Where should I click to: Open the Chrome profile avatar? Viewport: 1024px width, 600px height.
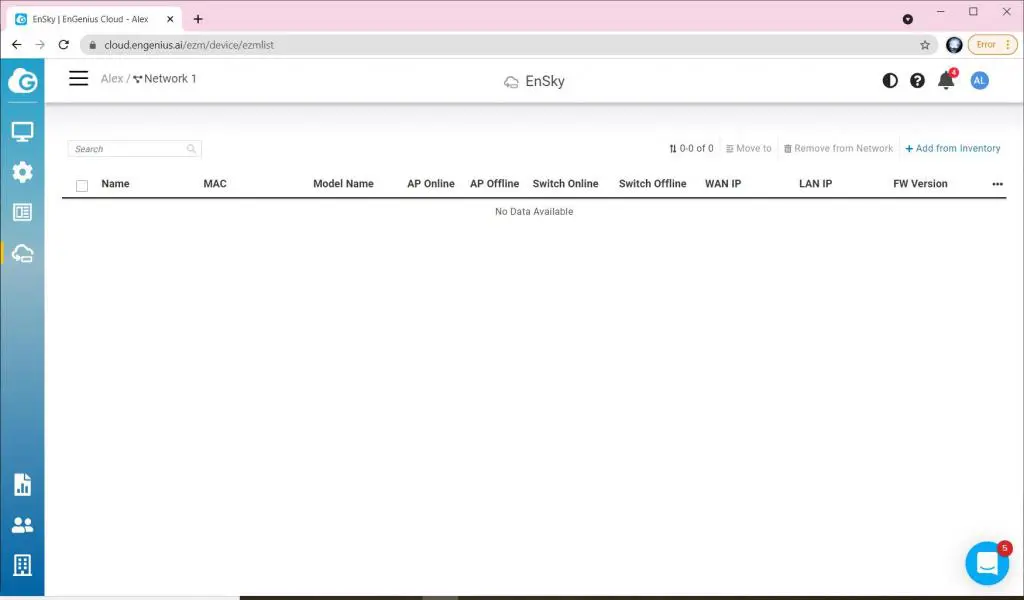tap(954, 45)
